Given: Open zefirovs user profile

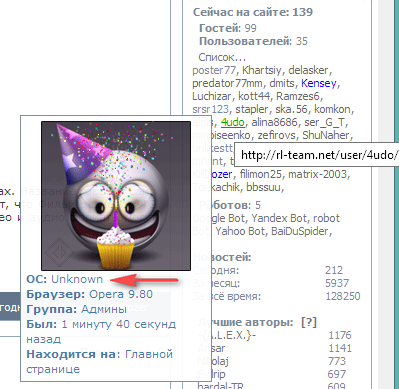Looking at the screenshot, I should [276, 135].
